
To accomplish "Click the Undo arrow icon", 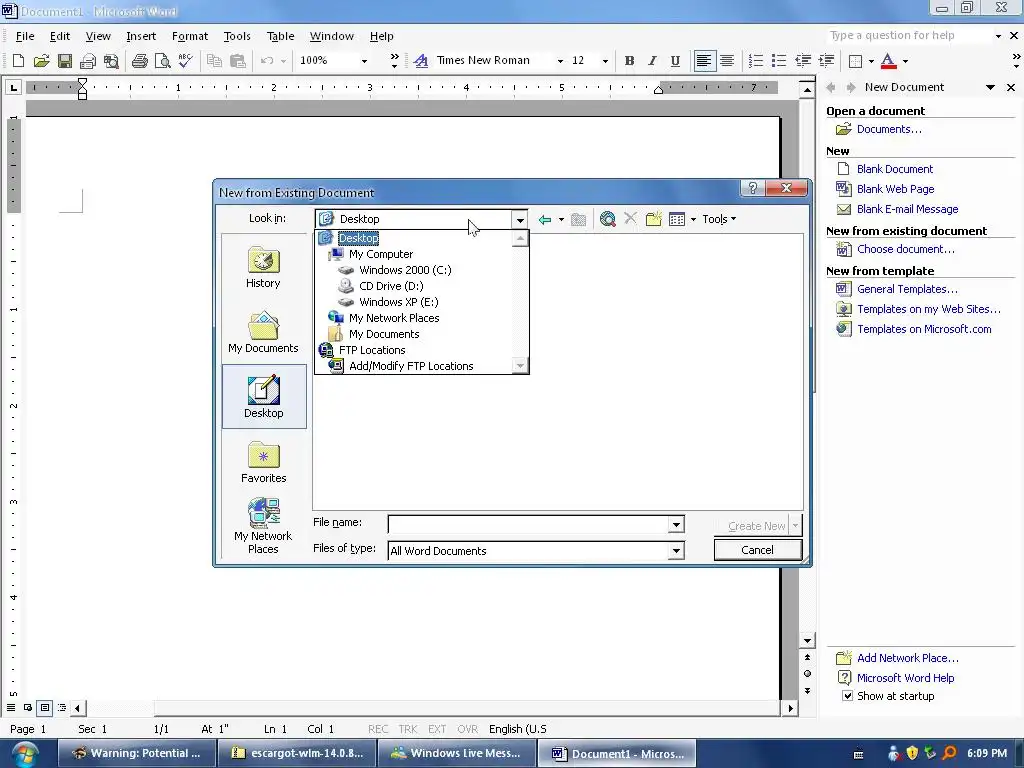I will [x=267, y=61].
